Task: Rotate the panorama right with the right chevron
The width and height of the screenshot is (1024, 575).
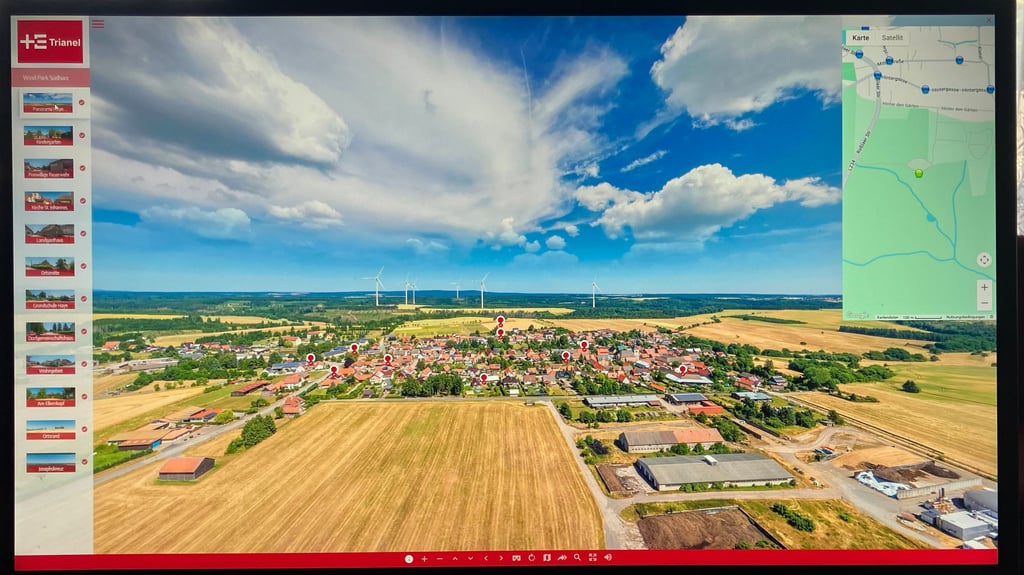Action: coord(501,558)
